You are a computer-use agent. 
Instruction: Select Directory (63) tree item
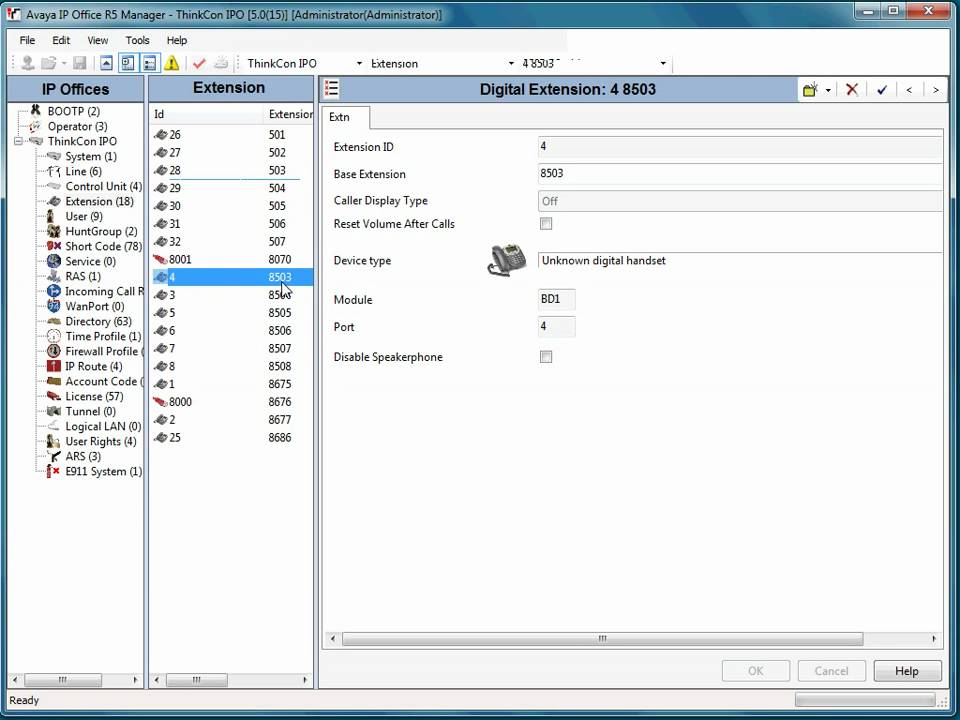pos(98,321)
